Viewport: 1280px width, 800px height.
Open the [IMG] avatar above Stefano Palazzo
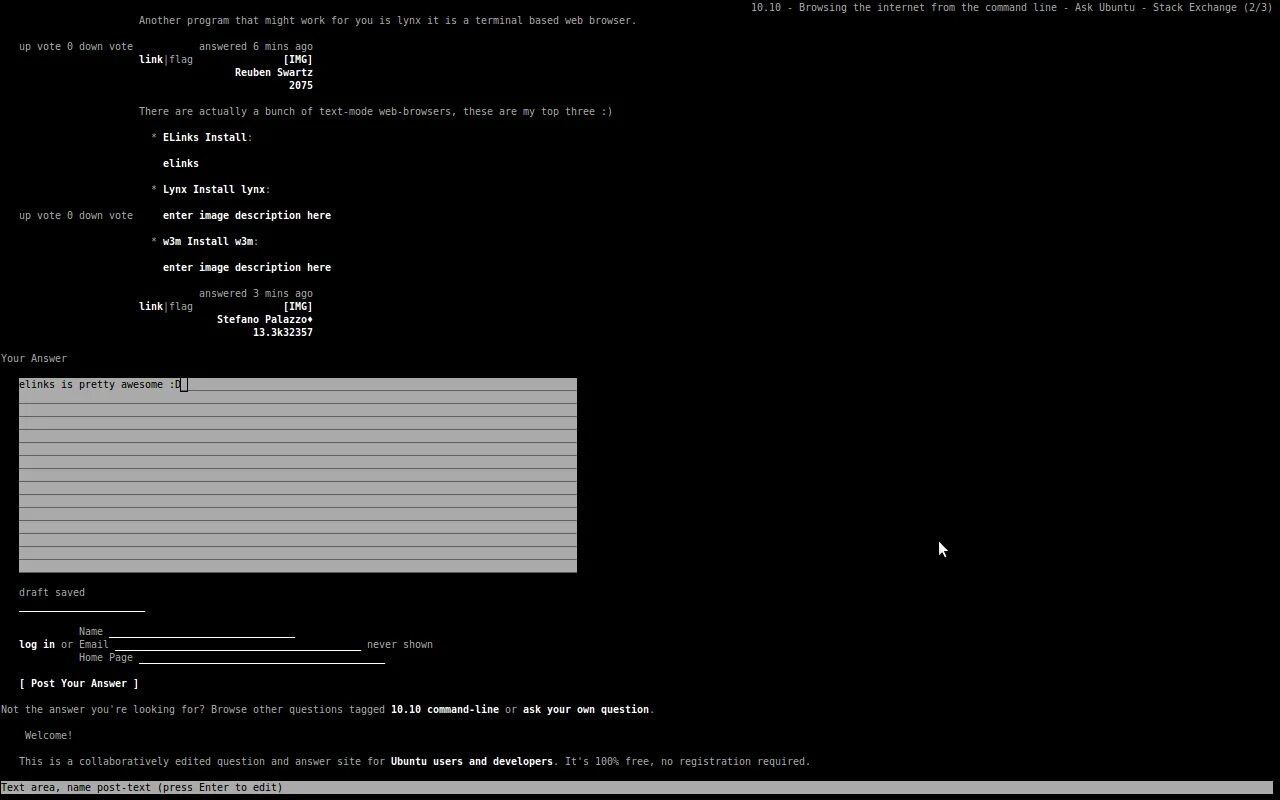[x=298, y=306]
